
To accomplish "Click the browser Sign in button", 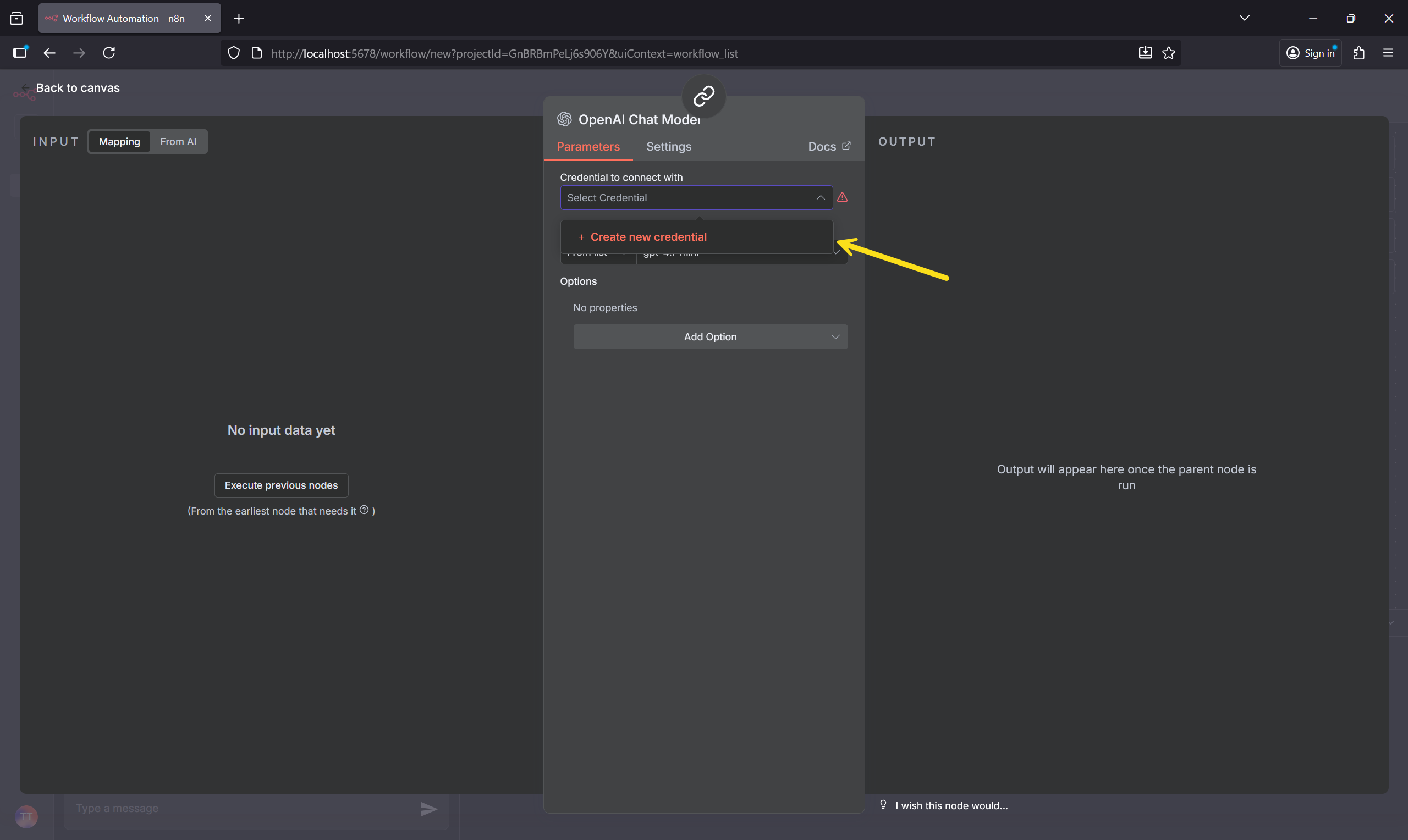I will point(1310,53).
